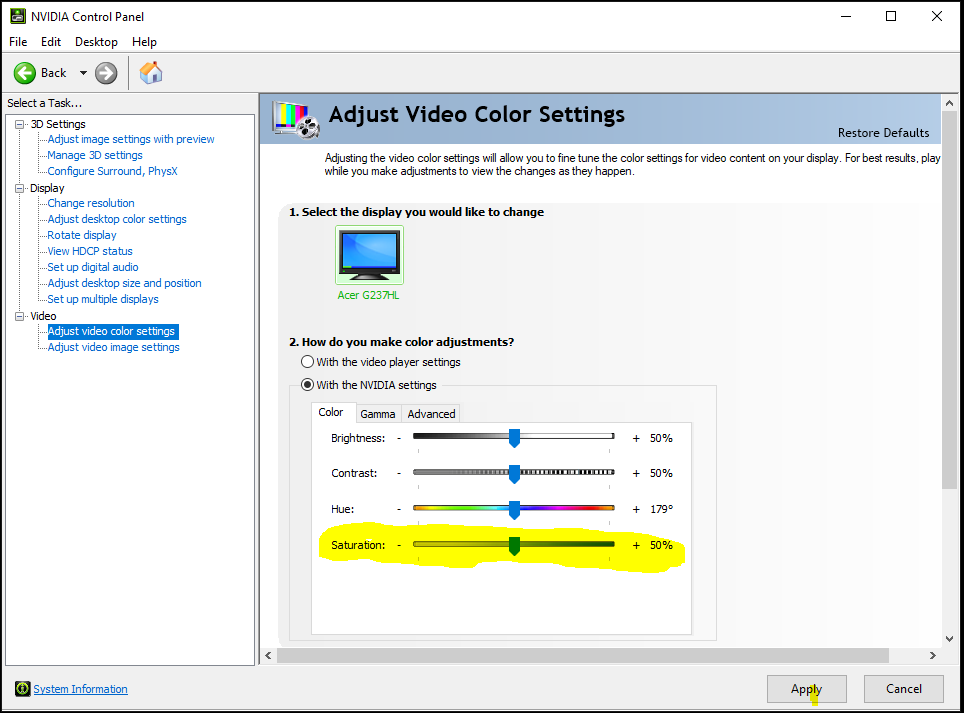Maximize the NVIDIA Control Panel window

(890, 17)
